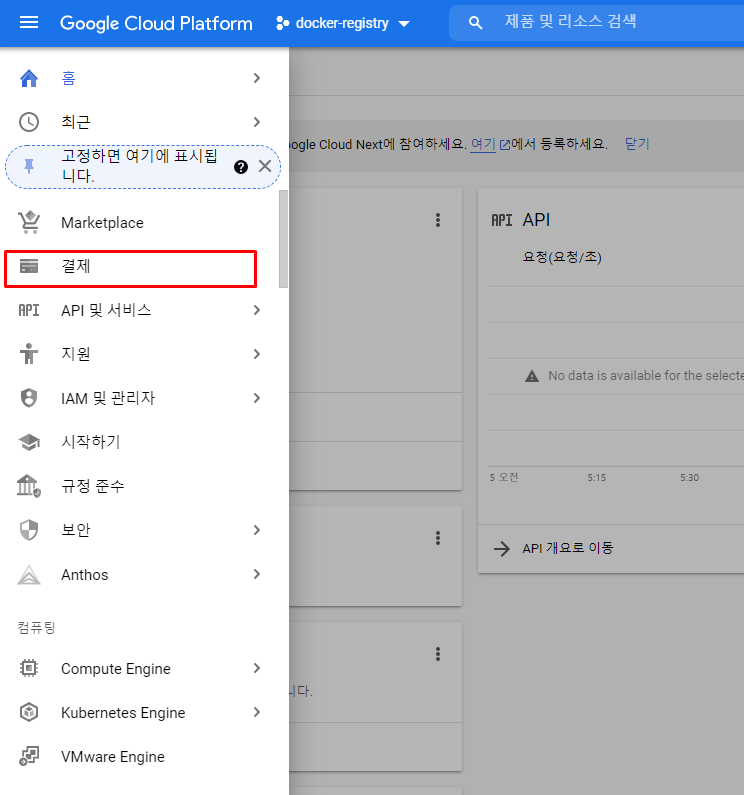Open IAM 및 관리자 menu item
Viewport: 744px width, 795px height.
139,399
